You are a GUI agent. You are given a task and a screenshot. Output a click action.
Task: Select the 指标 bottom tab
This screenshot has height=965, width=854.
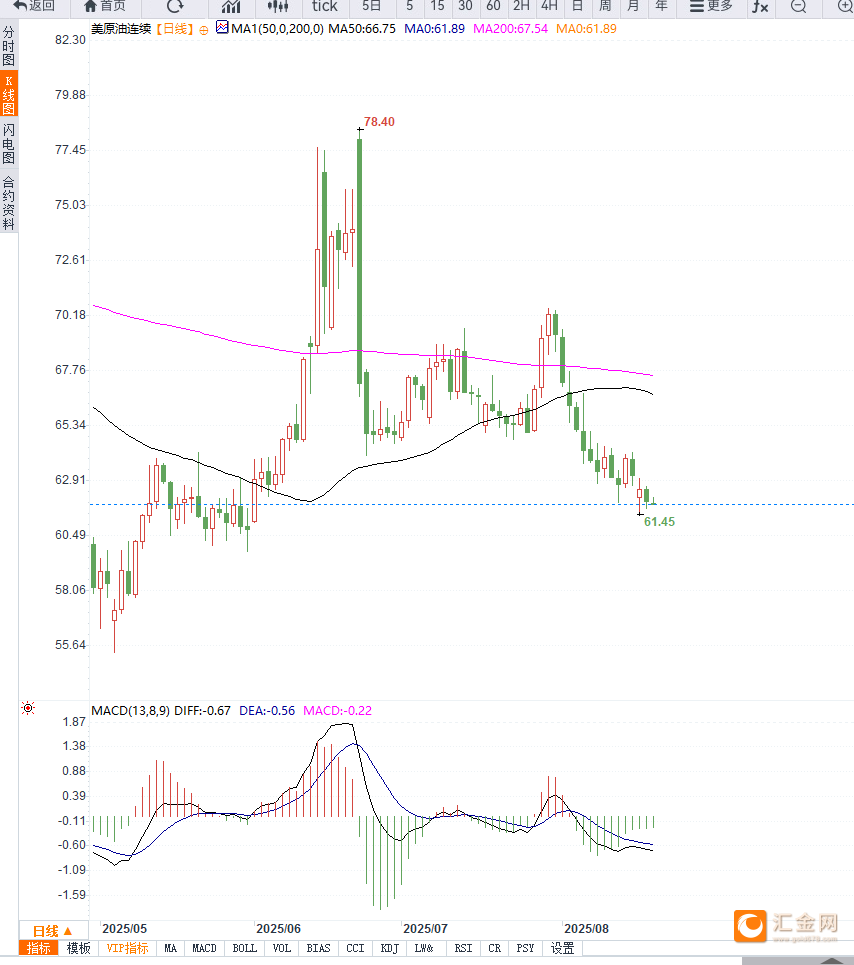tap(38, 948)
